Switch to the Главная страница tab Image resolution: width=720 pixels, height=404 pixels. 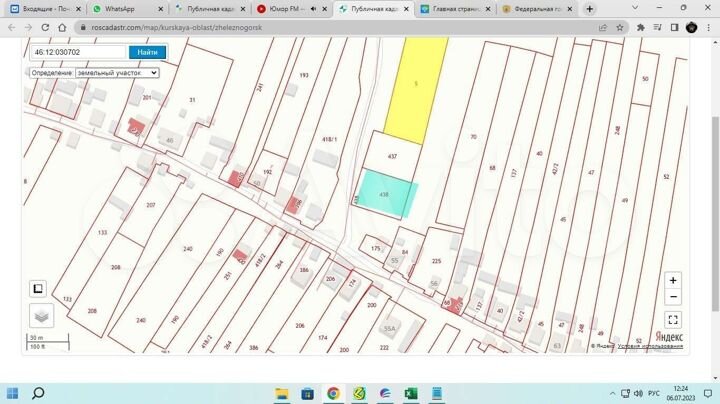[x=456, y=9]
